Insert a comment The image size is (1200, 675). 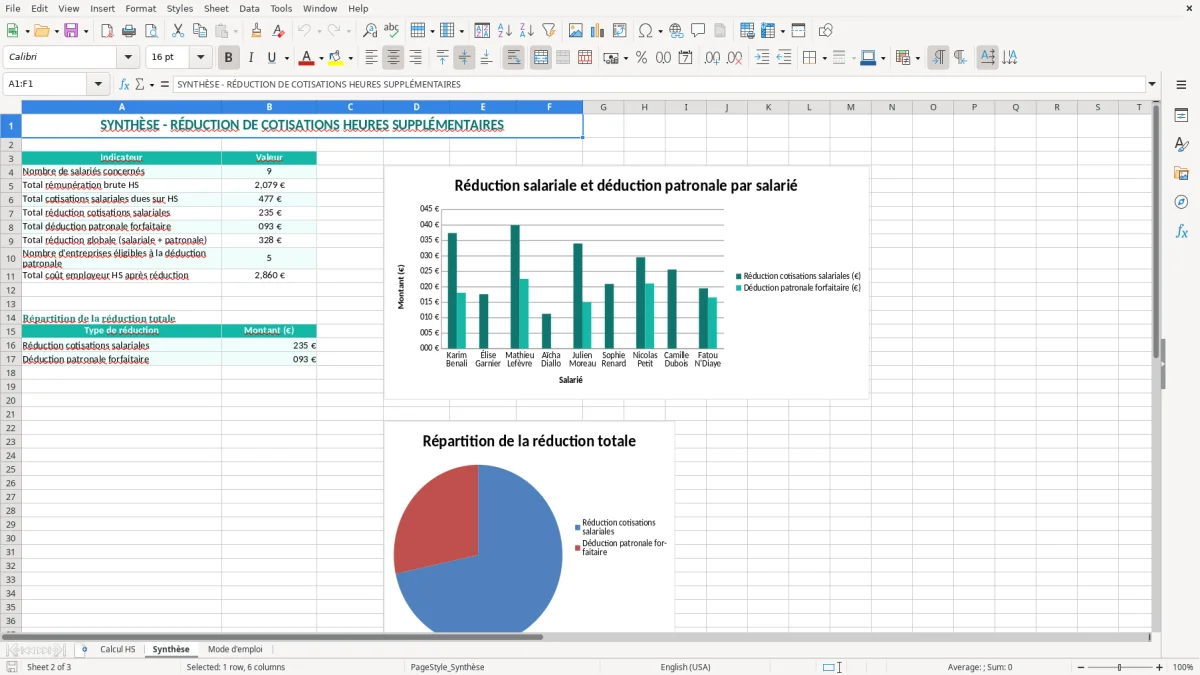click(x=698, y=31)
